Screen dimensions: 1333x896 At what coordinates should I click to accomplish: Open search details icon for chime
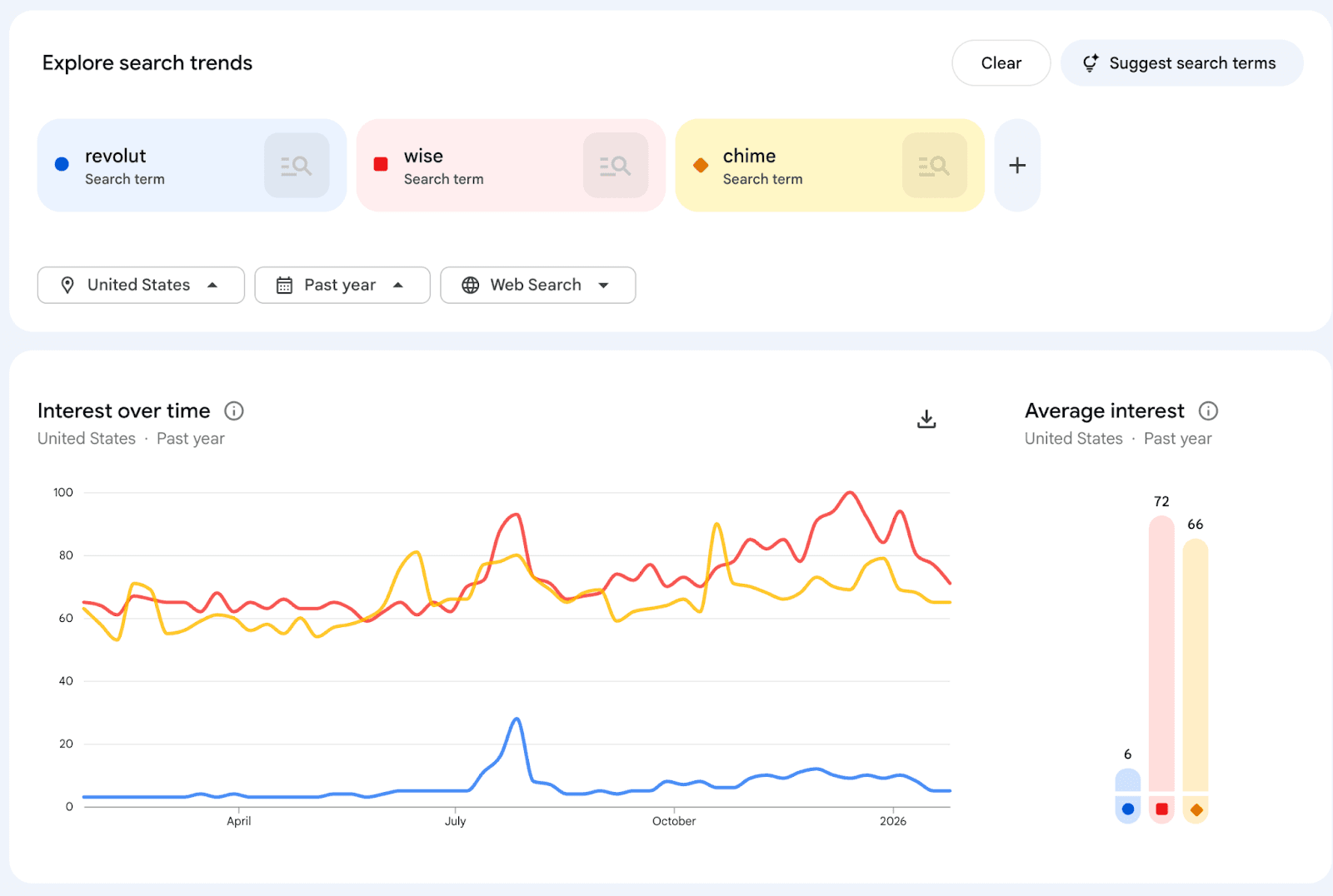tap(935, 165)
